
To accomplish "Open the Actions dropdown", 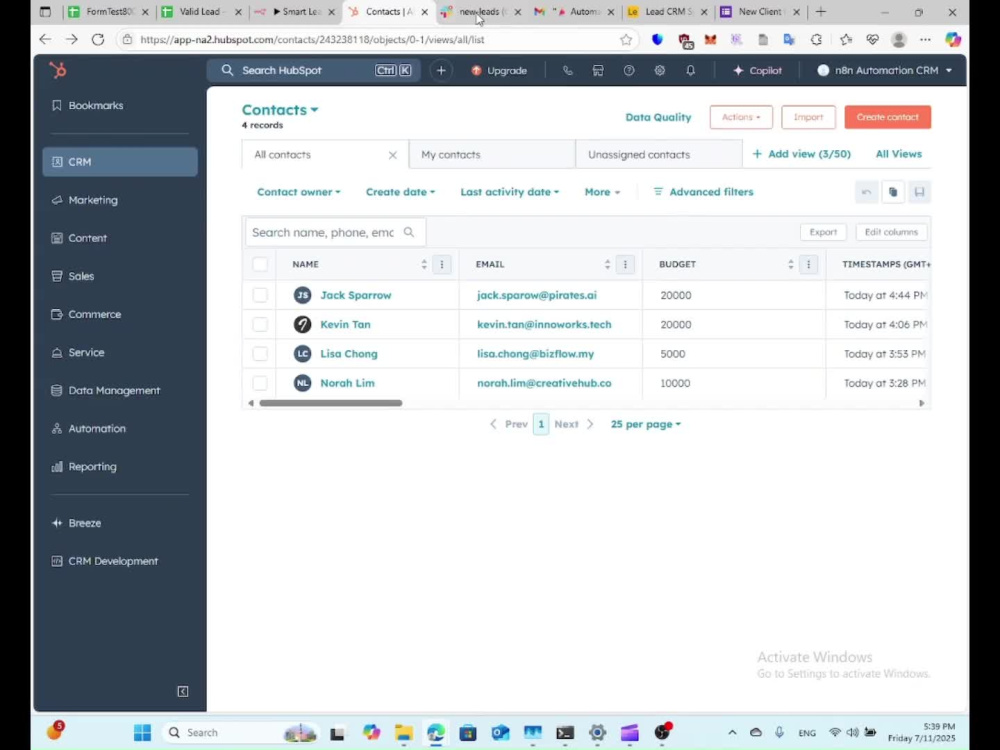I will [740, 117].
